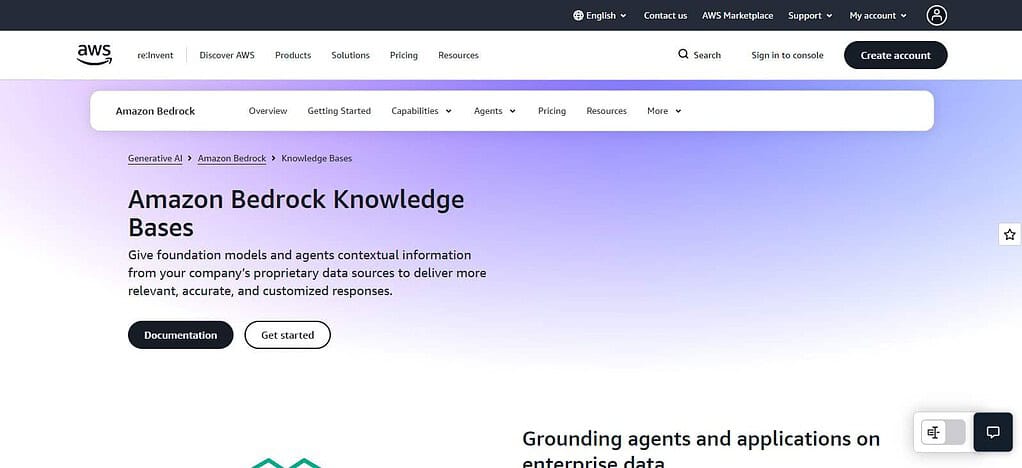Click the Amazon Bedrock Knowledge Bases heading
Viewport: 1022px width, 468px height.
pos(297,213)
